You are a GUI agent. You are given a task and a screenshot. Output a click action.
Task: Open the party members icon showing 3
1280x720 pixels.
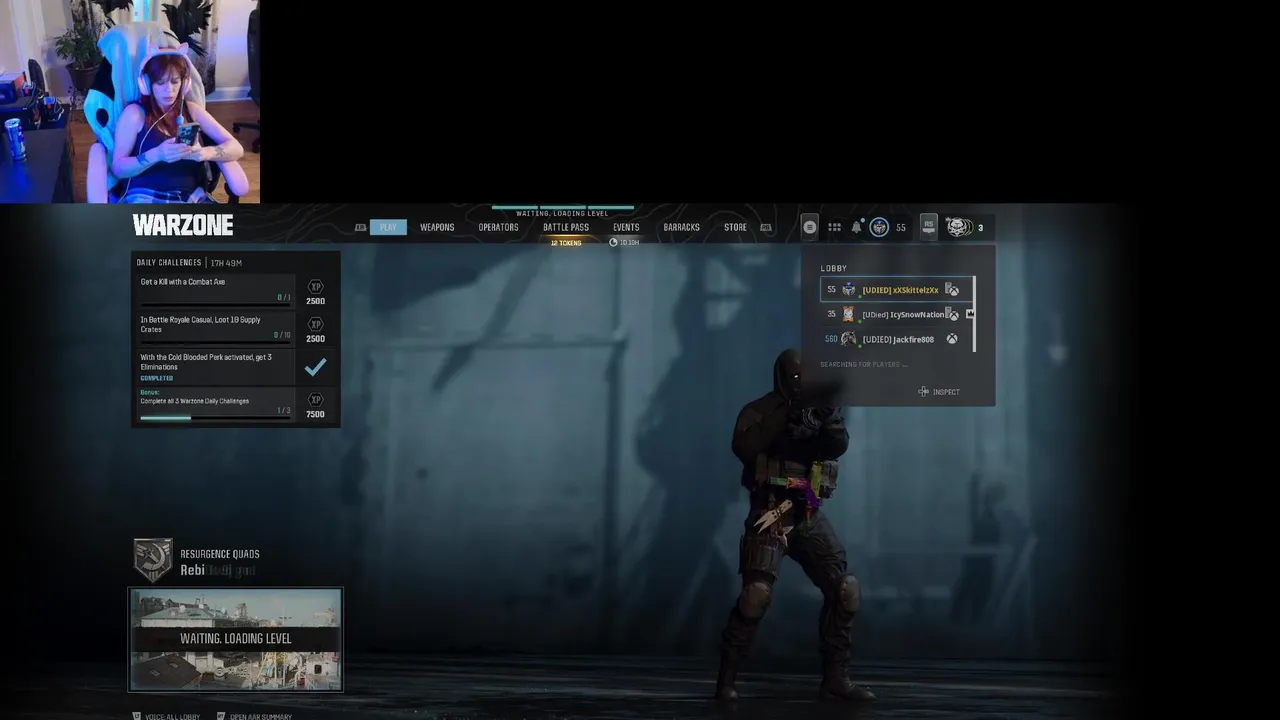tap(959, 227)
